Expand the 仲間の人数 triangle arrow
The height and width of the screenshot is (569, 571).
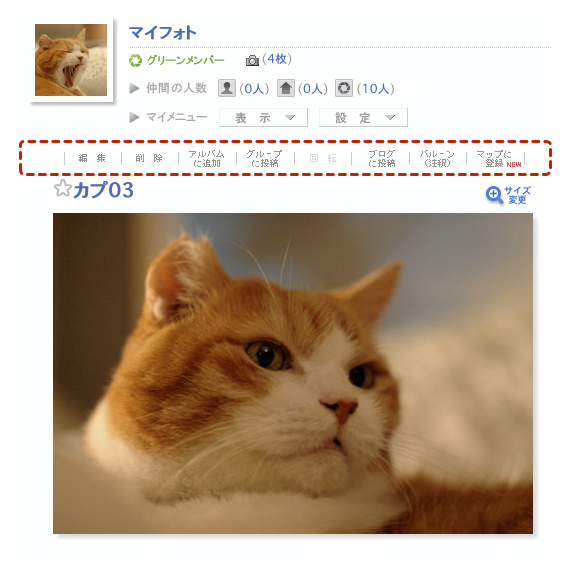pyautogui.click(x=134, y=88)
